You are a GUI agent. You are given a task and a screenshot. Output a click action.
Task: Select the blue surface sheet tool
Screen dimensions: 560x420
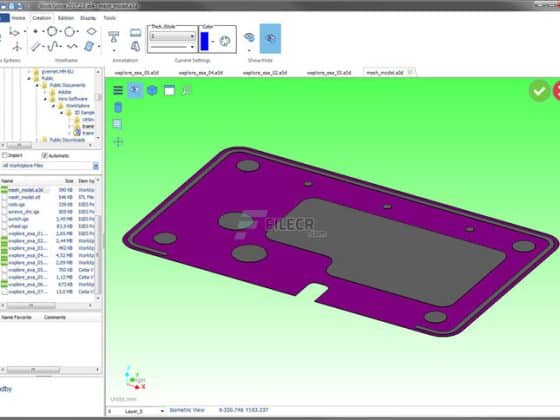coord(89,46)
